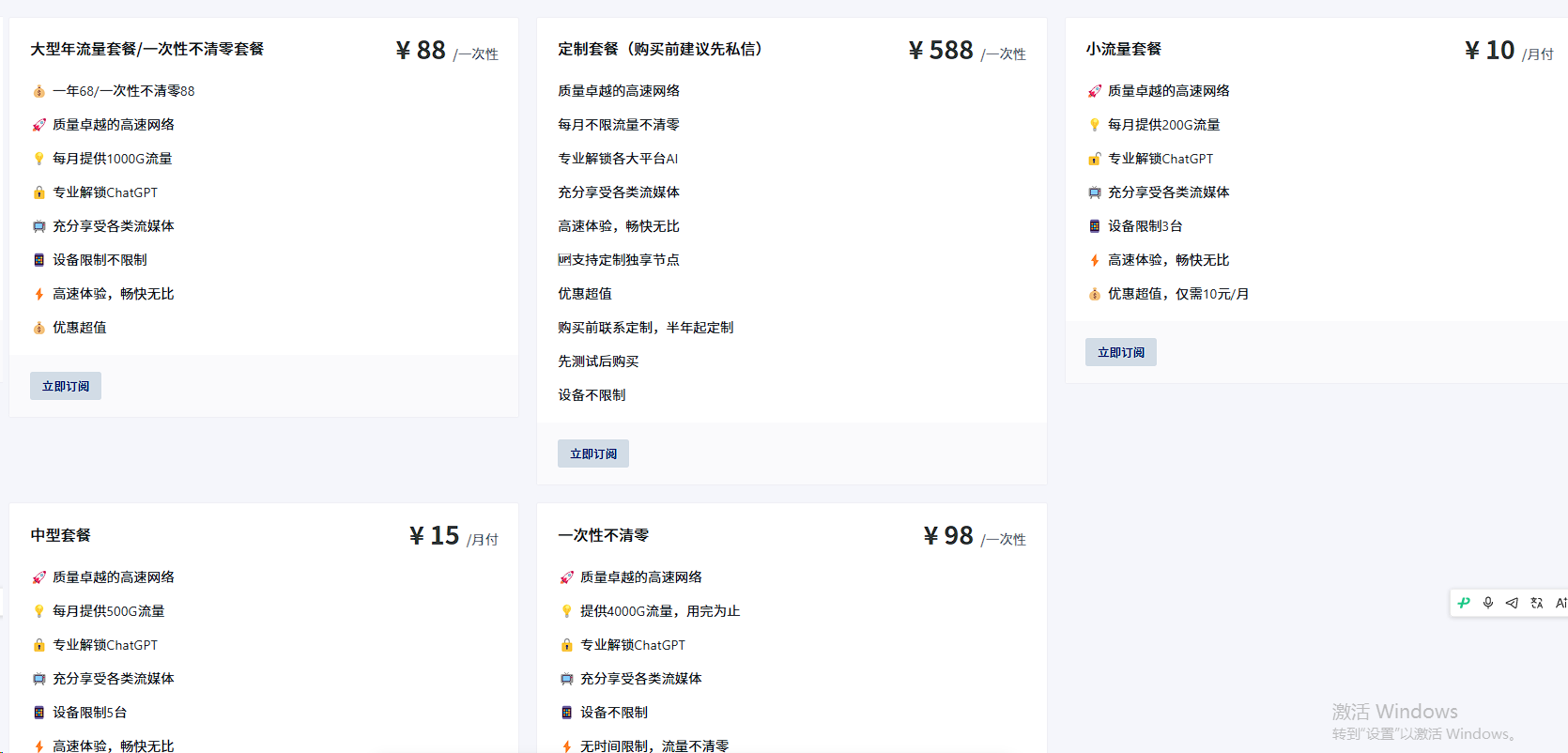Screen dimensions: 1568x753
Task: Click 专业解锁各大平台AI text
Action: point(618,159)
